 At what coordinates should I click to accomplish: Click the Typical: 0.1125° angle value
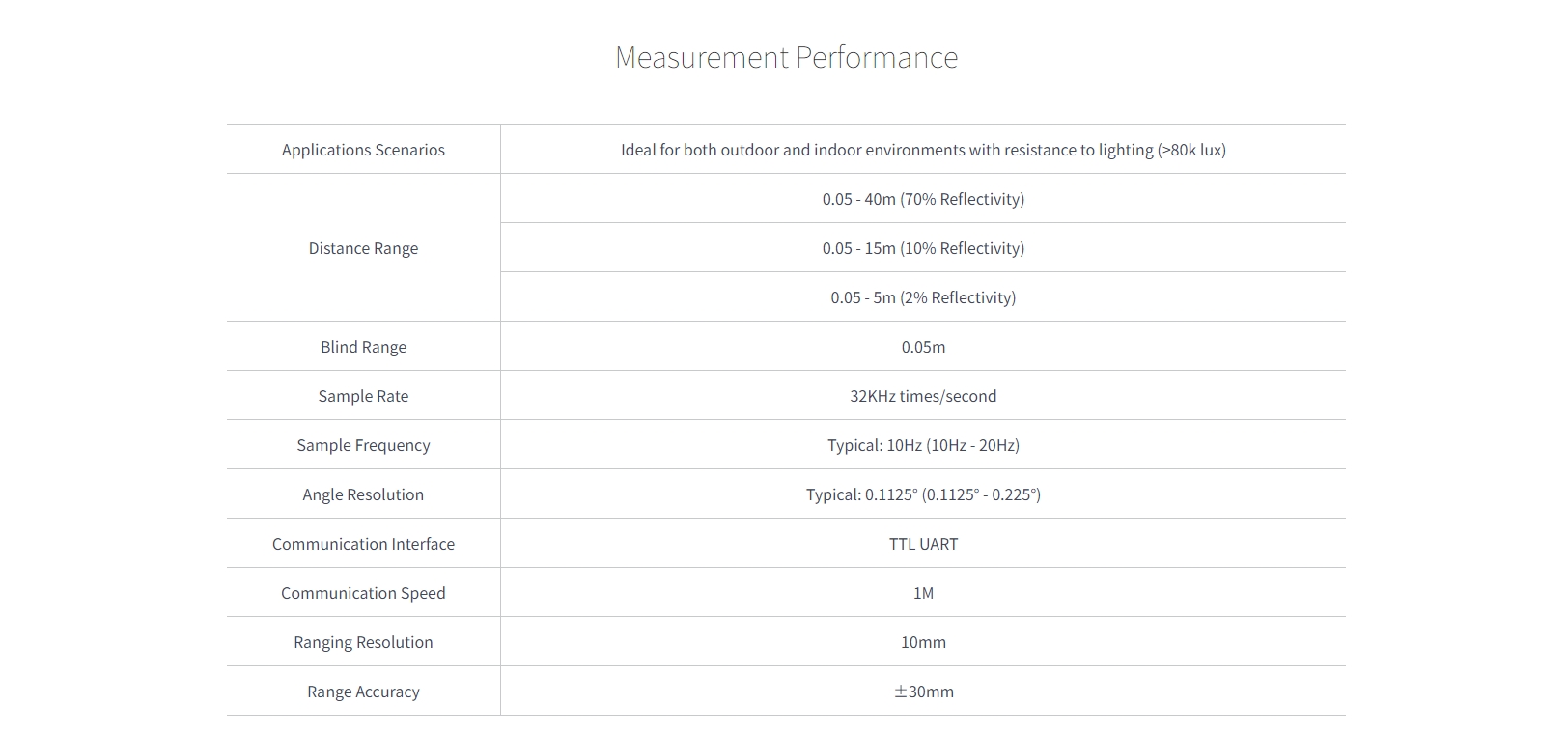point(923,494)
